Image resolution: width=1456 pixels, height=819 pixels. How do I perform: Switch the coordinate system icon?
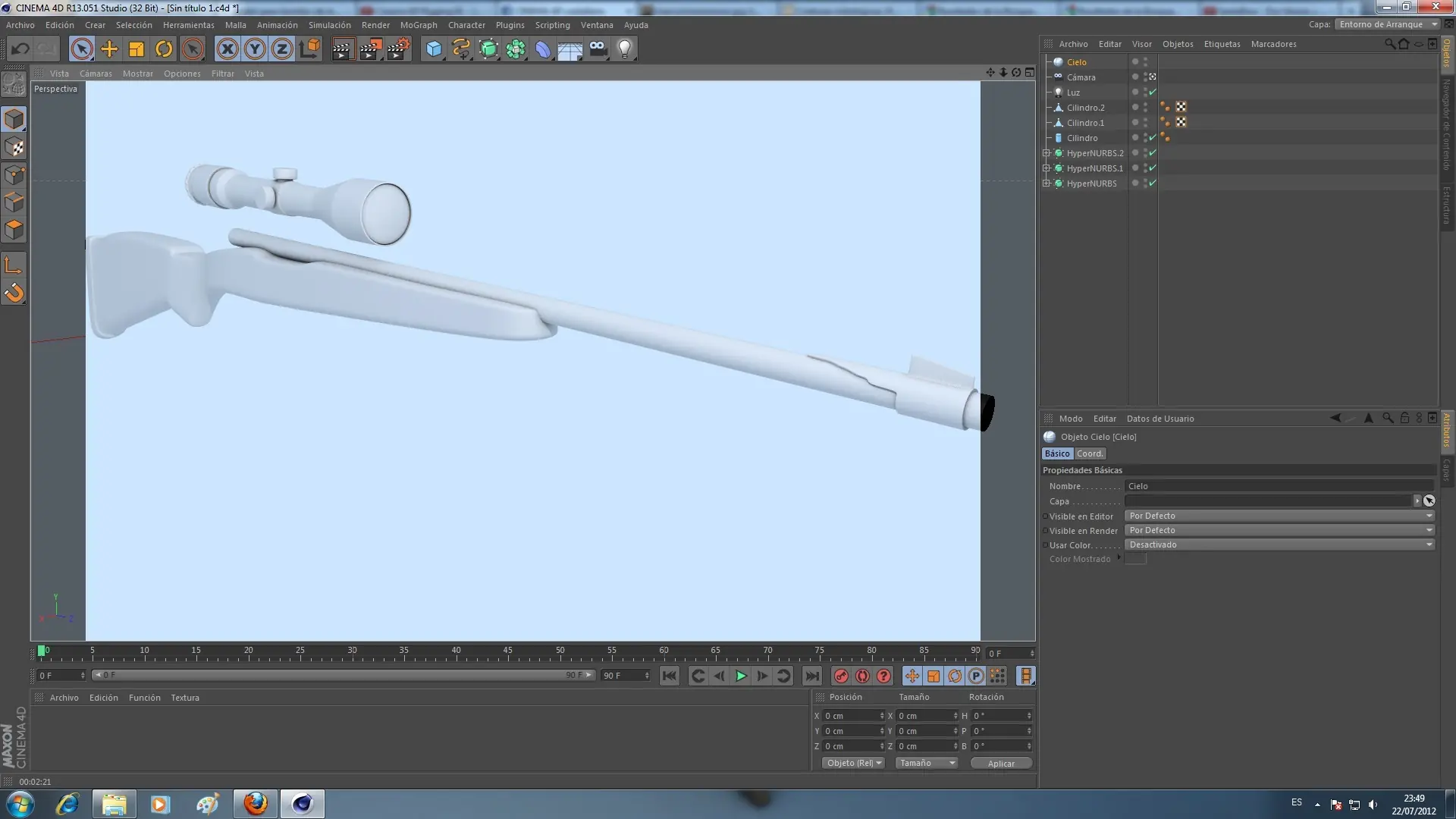[309, 49]
